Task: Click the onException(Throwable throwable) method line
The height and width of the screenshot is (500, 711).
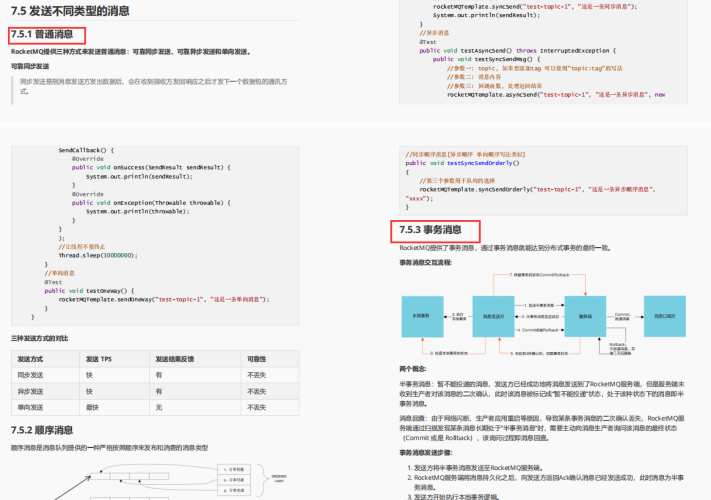Action: click(151, 203)
